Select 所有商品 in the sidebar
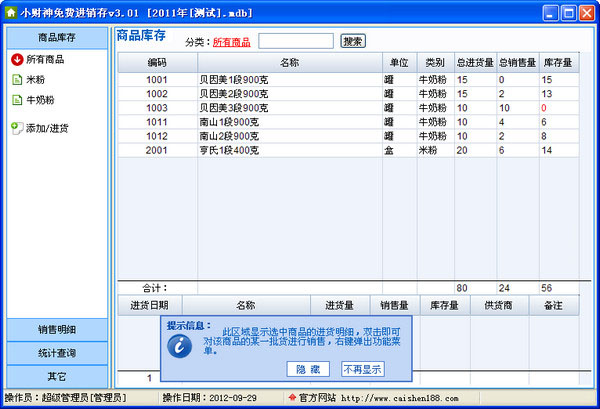Screen dimensions: 600x409 [45, 59]
